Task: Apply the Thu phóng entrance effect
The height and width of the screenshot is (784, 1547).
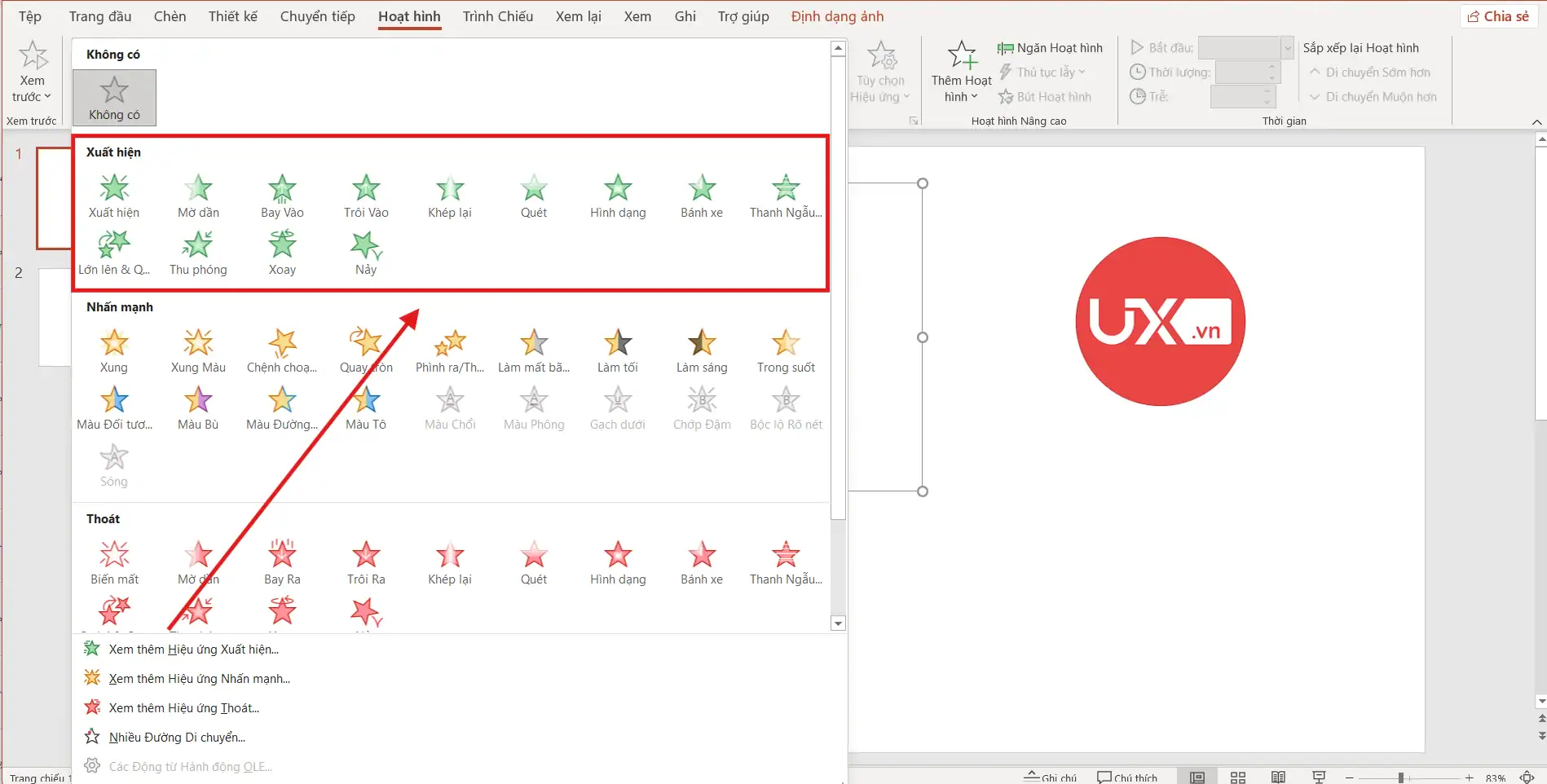Action: (x=198, y=253)
